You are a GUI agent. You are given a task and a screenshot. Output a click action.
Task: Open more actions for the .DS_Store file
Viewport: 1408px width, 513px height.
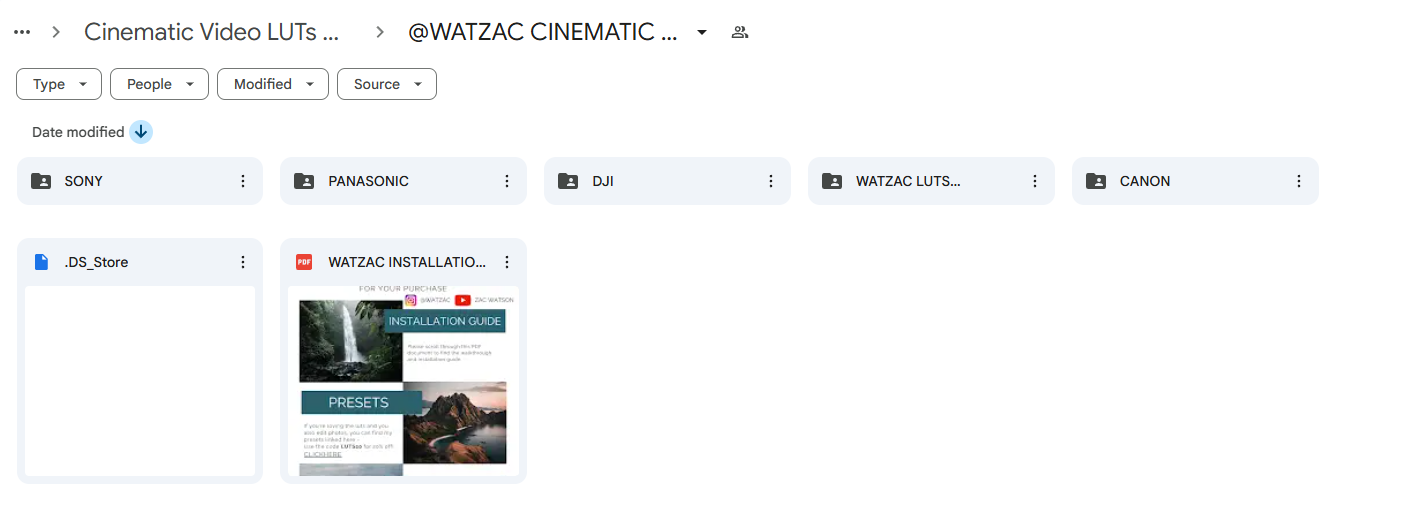243,262
